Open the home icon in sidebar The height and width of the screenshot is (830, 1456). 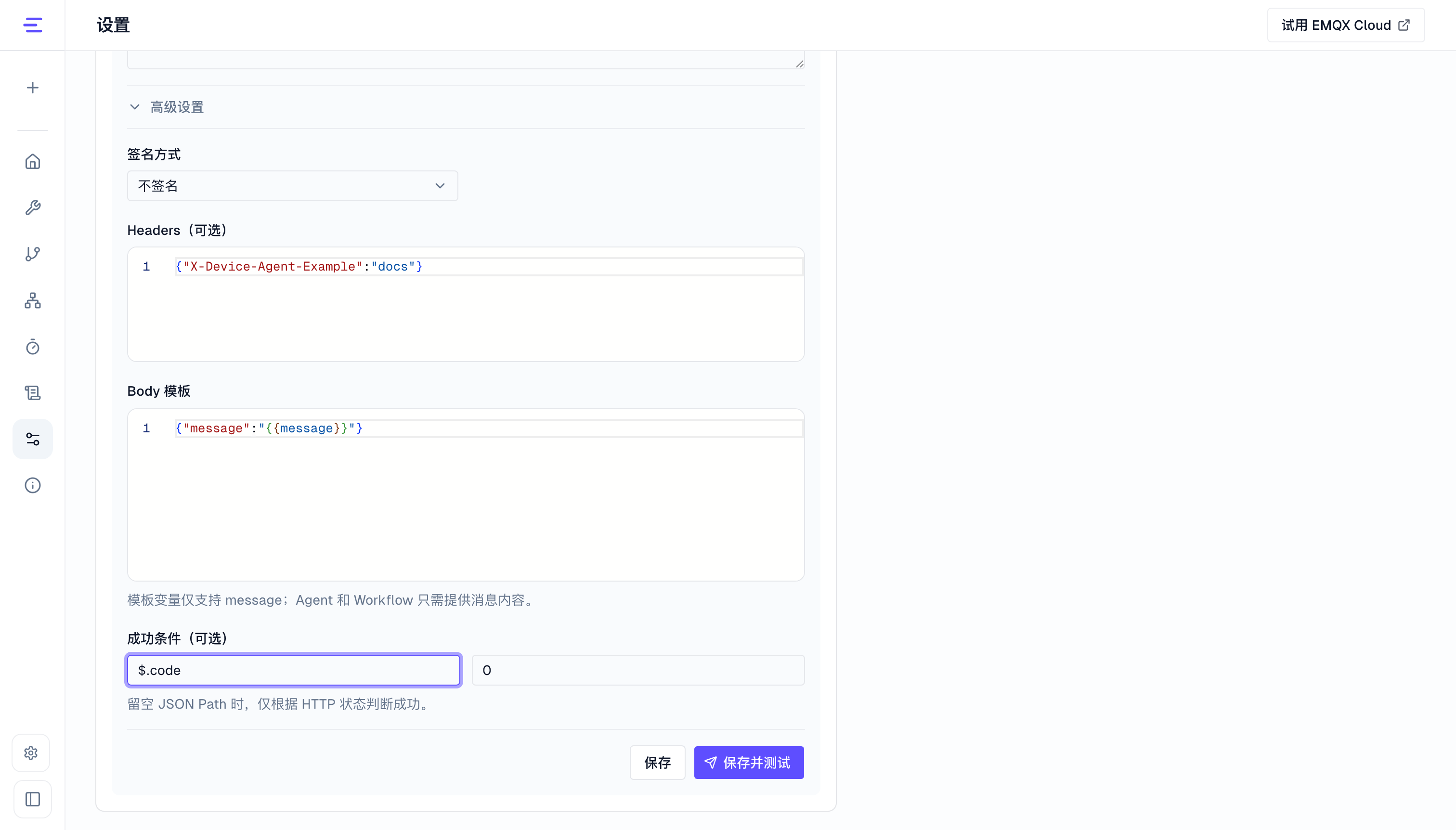tap(32, 162)
